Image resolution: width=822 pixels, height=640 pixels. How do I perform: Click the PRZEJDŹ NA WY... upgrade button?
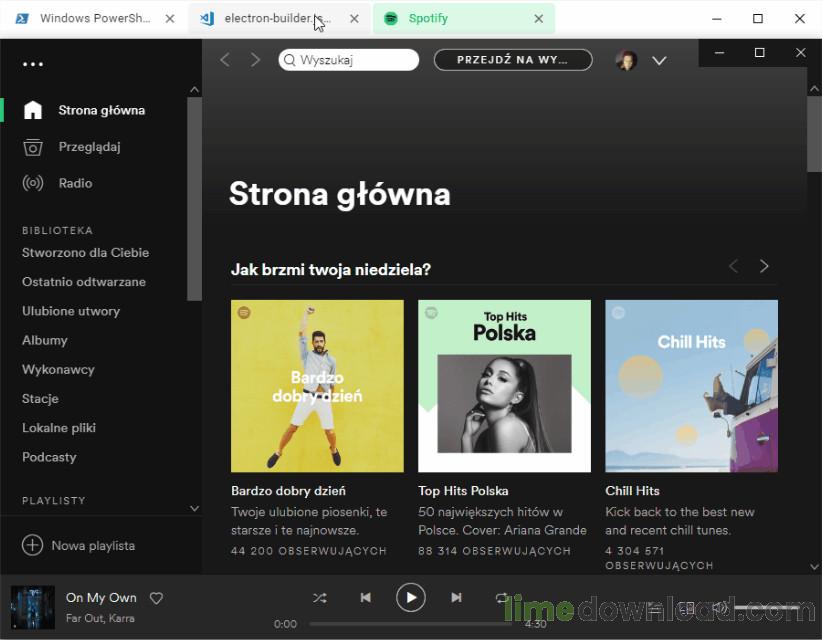[513, 60]
